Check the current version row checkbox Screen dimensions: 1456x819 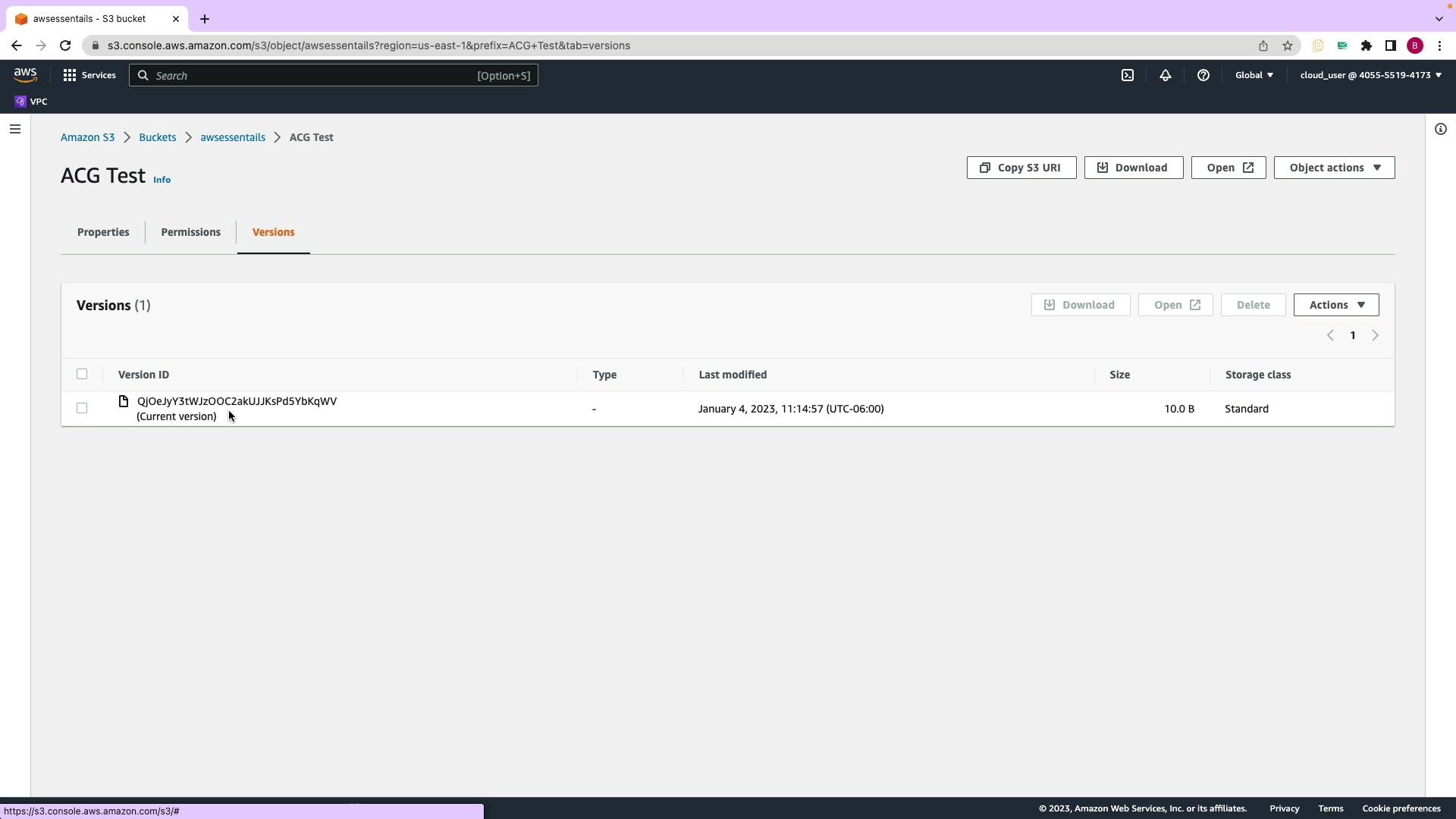pyautogui.click(x=82, y=408)
